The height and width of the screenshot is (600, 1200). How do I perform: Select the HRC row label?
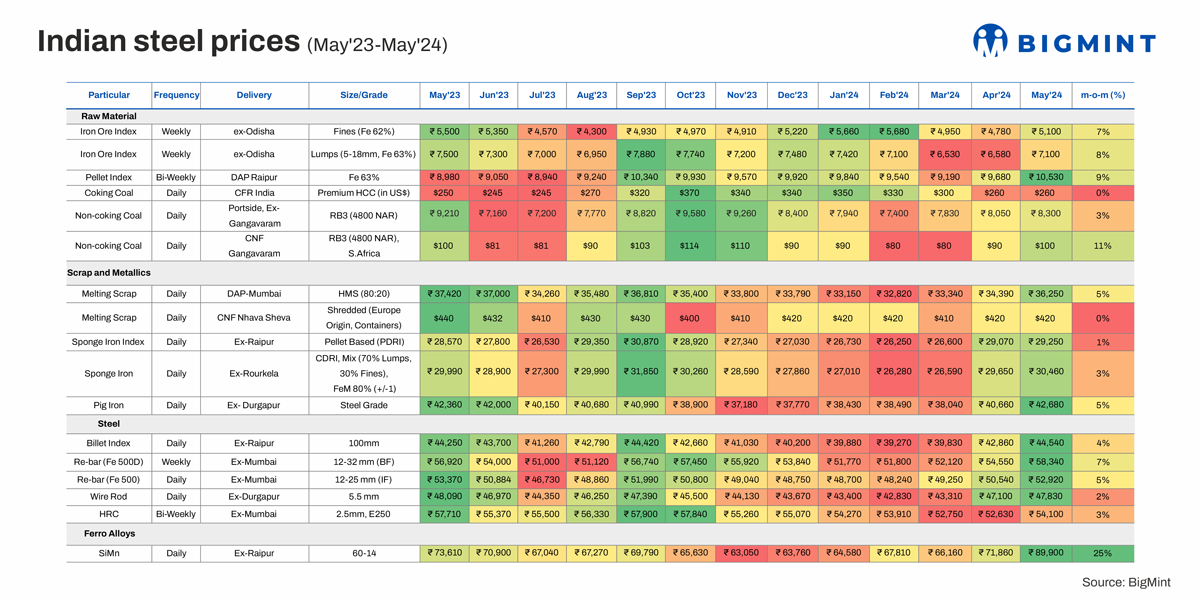tap(109, 514)
